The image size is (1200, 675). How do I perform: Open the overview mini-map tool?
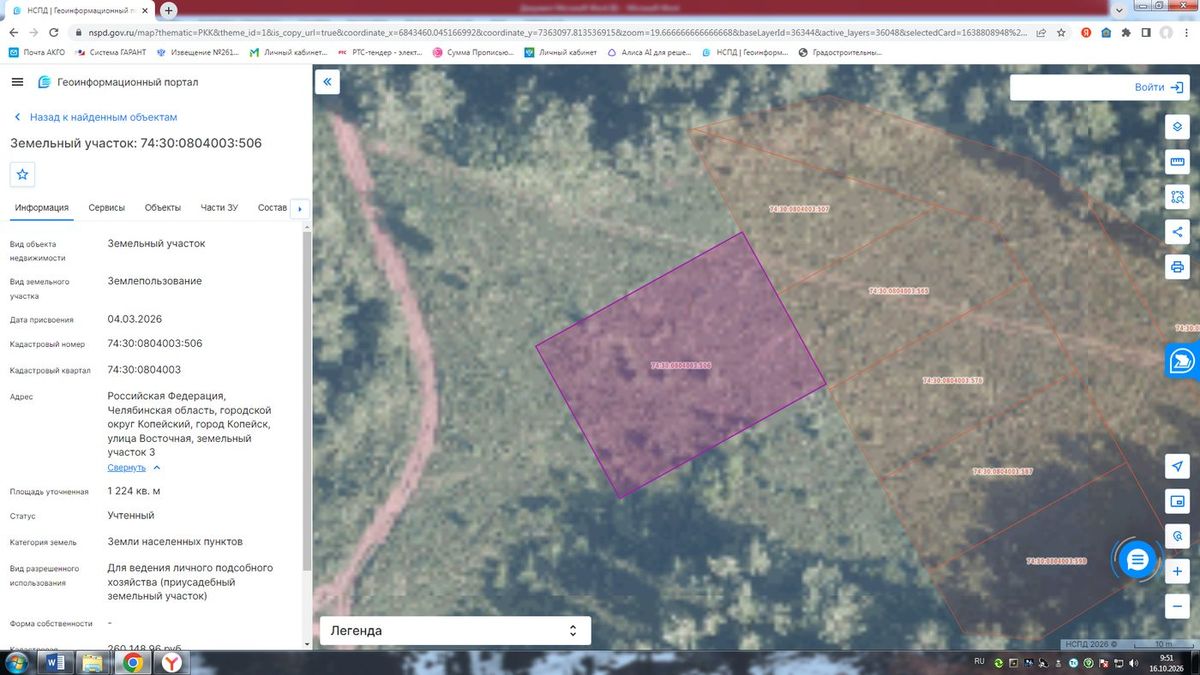pos(1177,501)
